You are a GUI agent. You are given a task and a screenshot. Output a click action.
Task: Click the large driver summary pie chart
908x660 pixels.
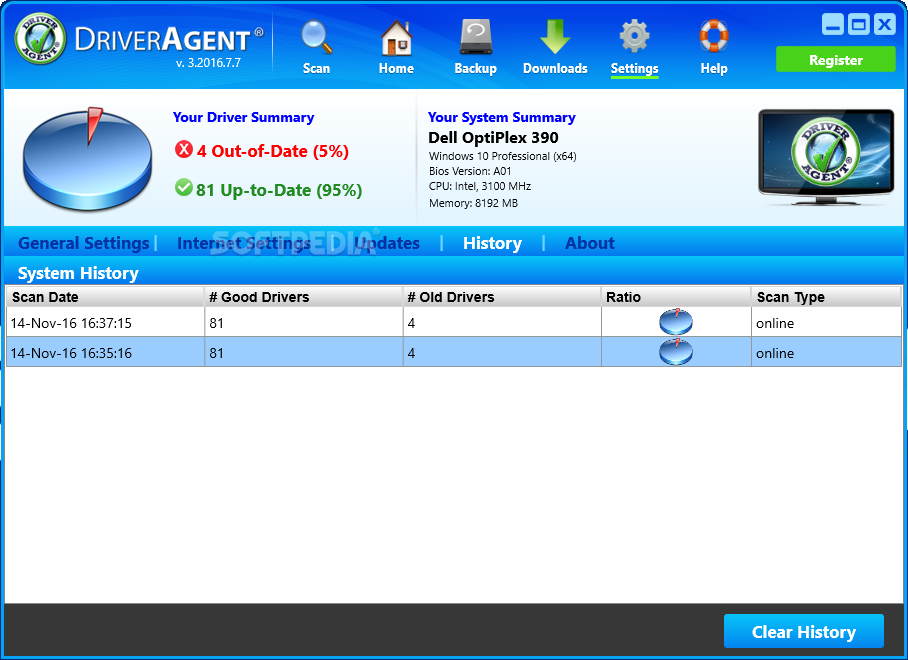[87, 159]
